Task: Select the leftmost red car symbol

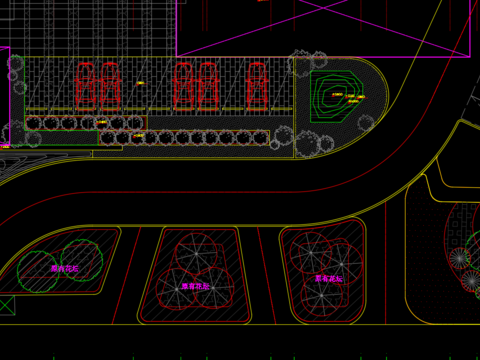Action: (86, 86)
